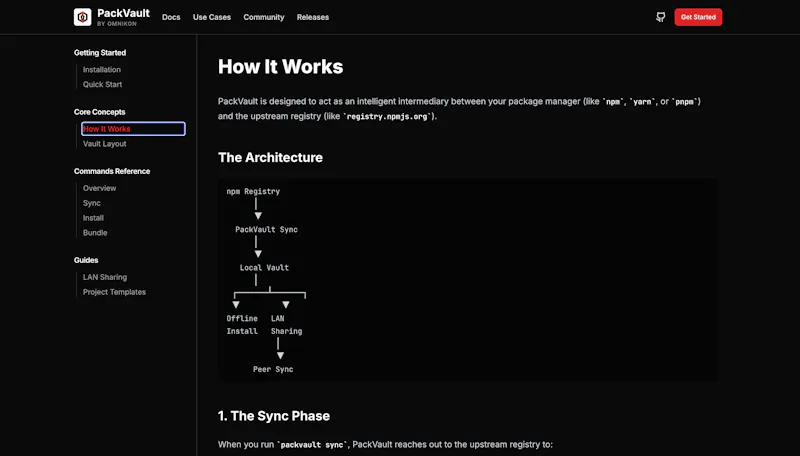Open the Quick Start sidebar link
The width and height of the screenshot is (800, 456).
(103, 84)
